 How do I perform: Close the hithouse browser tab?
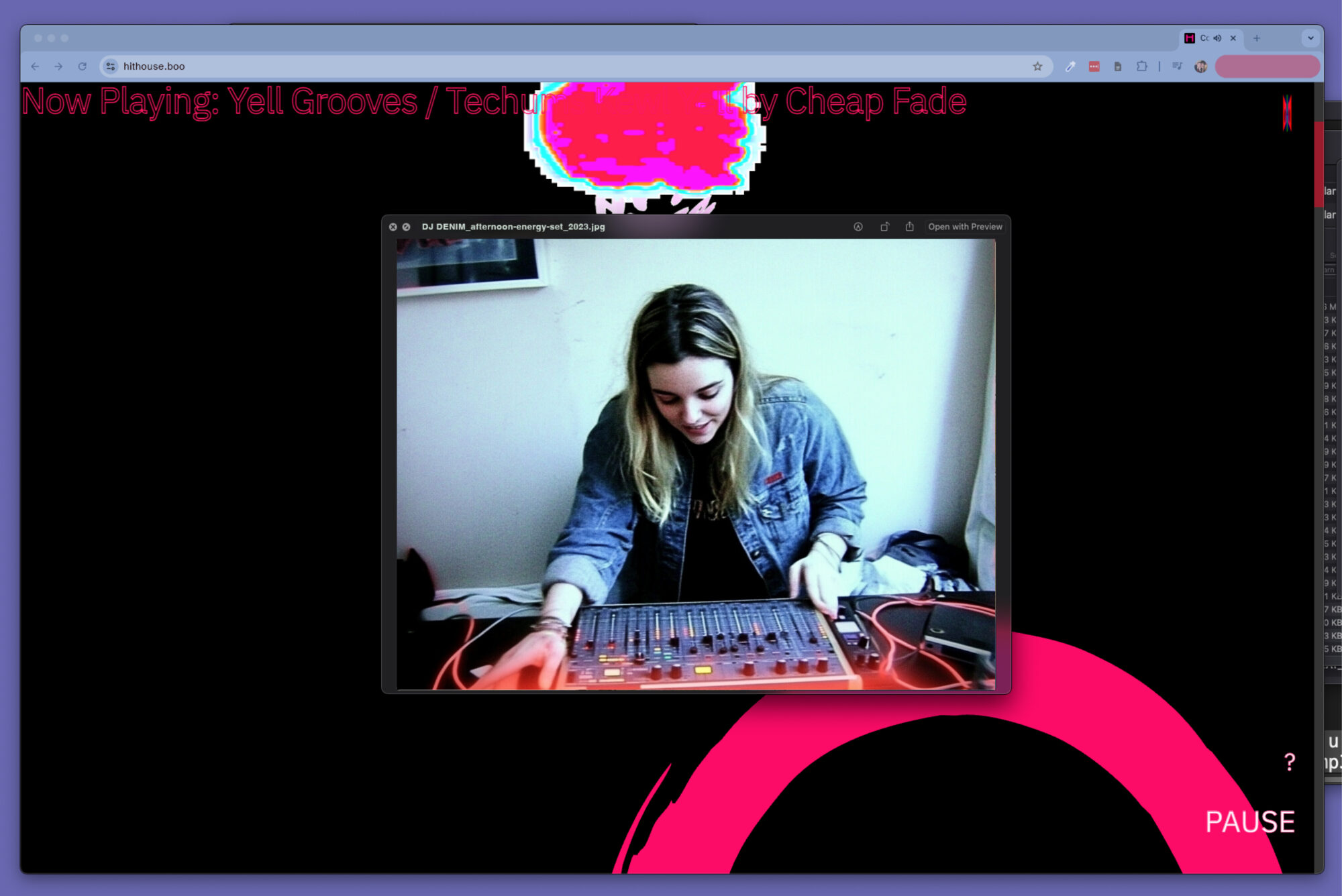click(1233, 38)
